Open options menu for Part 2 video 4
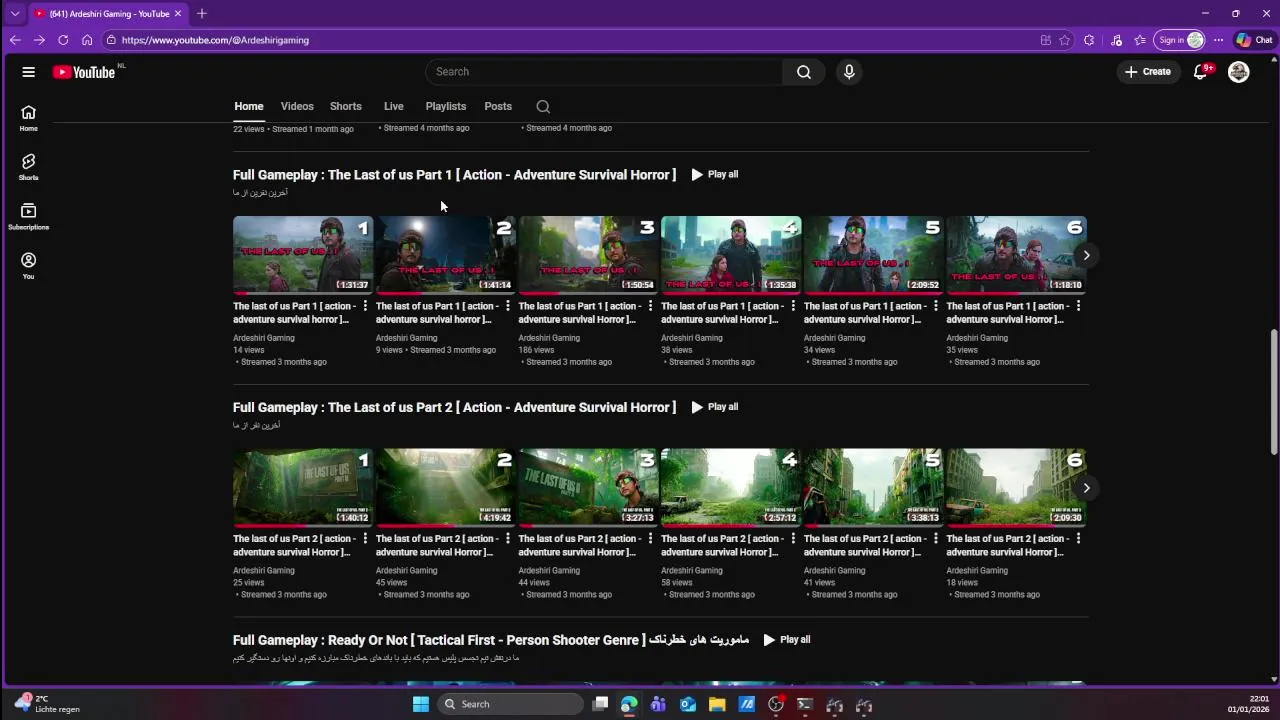 tap(793, 539)
